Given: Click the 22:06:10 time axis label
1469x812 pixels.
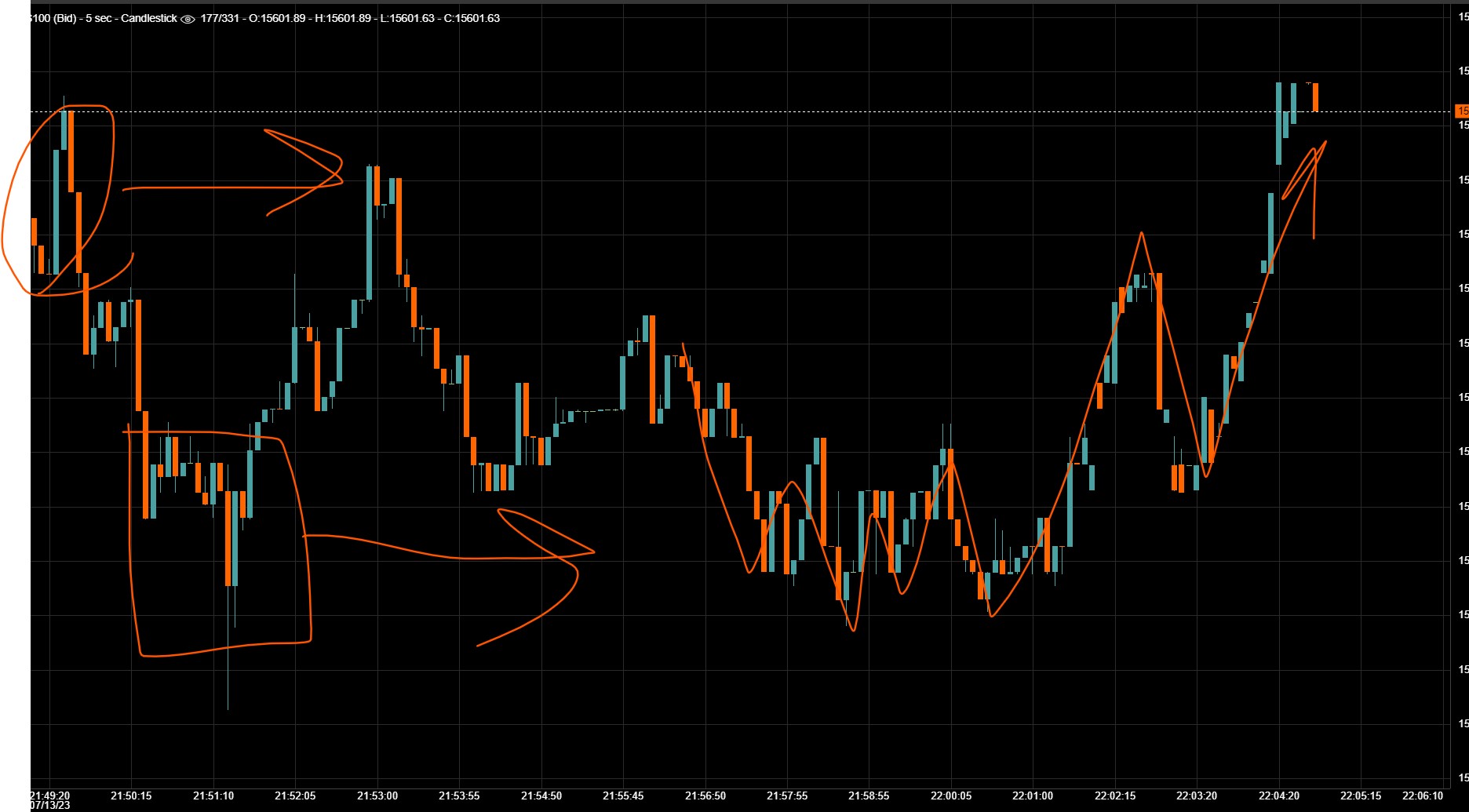Looking at the screenshot, I should pos(1423,796).
